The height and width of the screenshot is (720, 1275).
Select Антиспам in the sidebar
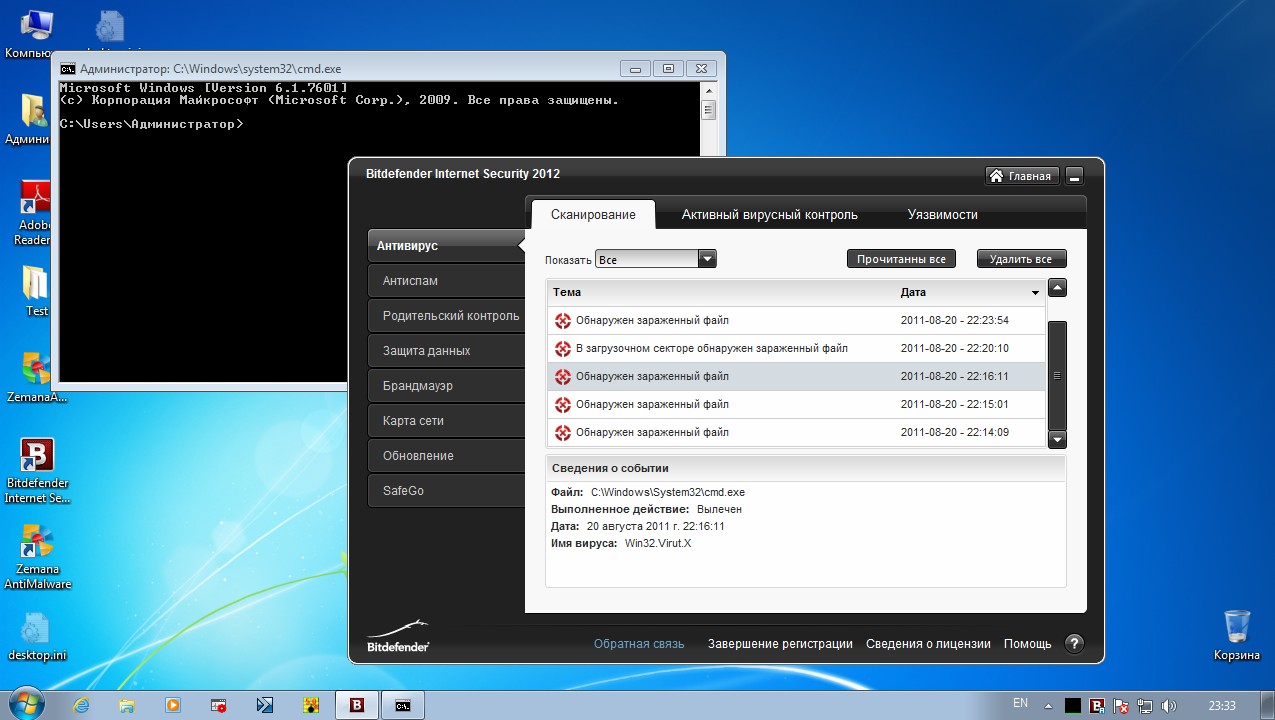pyautogui.click(x=446, y=281)
